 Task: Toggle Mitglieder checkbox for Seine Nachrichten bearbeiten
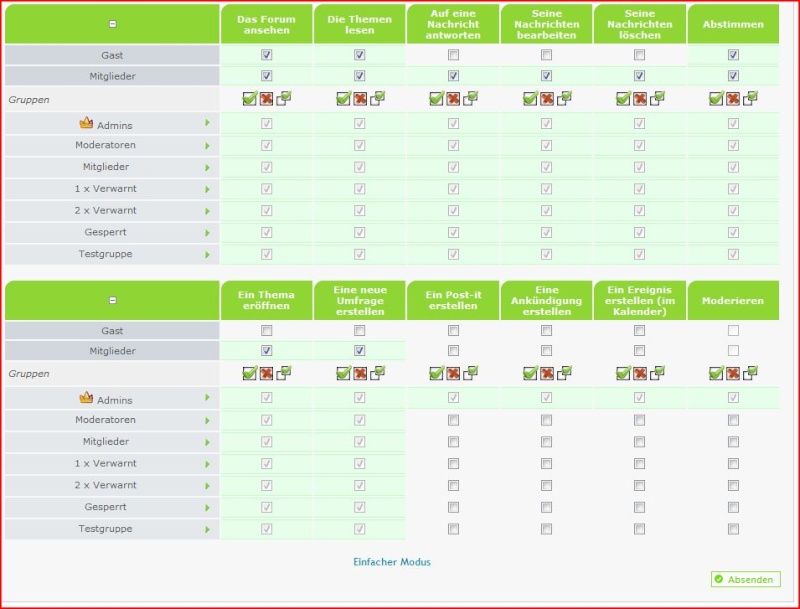(546, 75)
